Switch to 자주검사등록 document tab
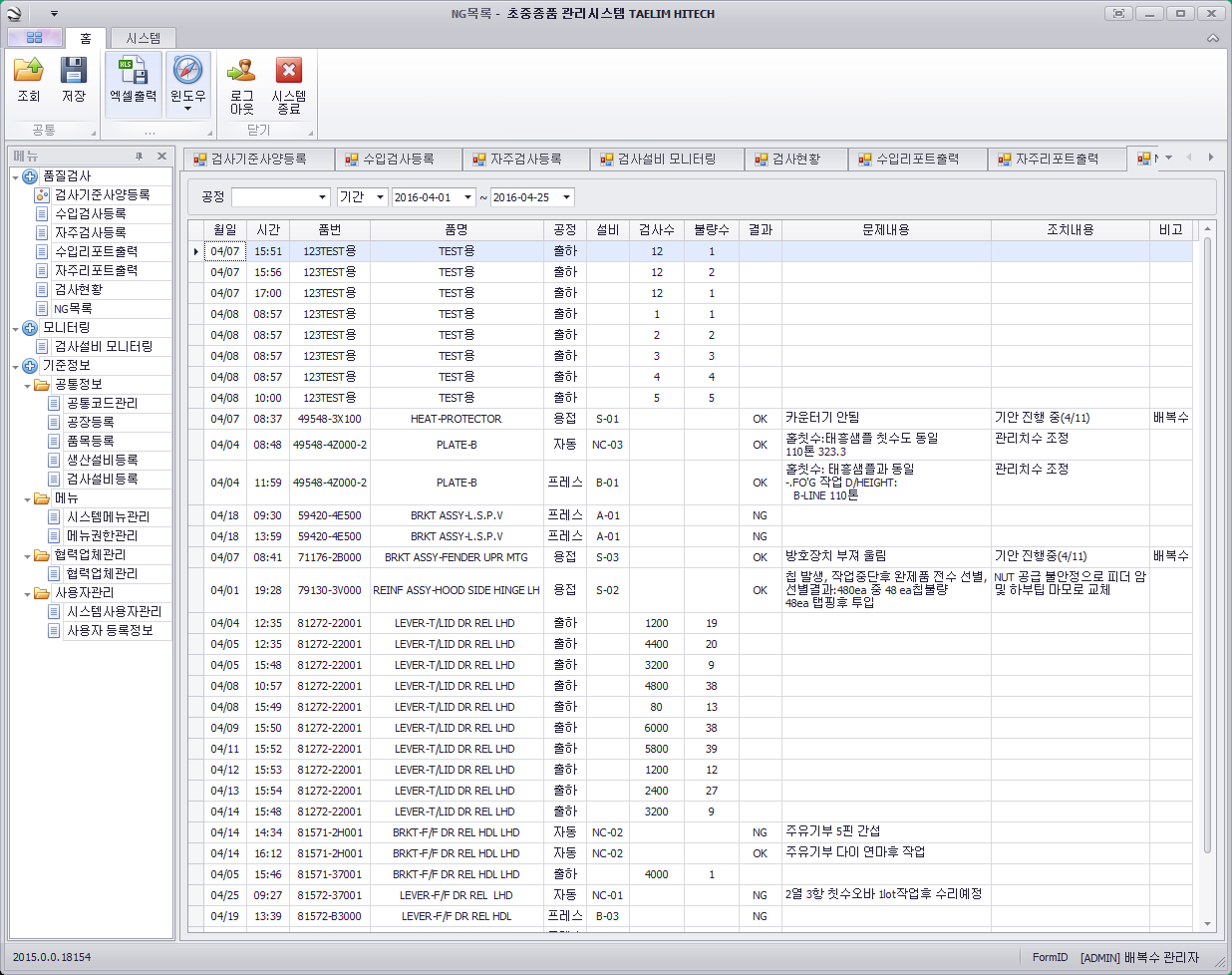The height and width of the screenshot is (975, 1232). tap(526, 160)
